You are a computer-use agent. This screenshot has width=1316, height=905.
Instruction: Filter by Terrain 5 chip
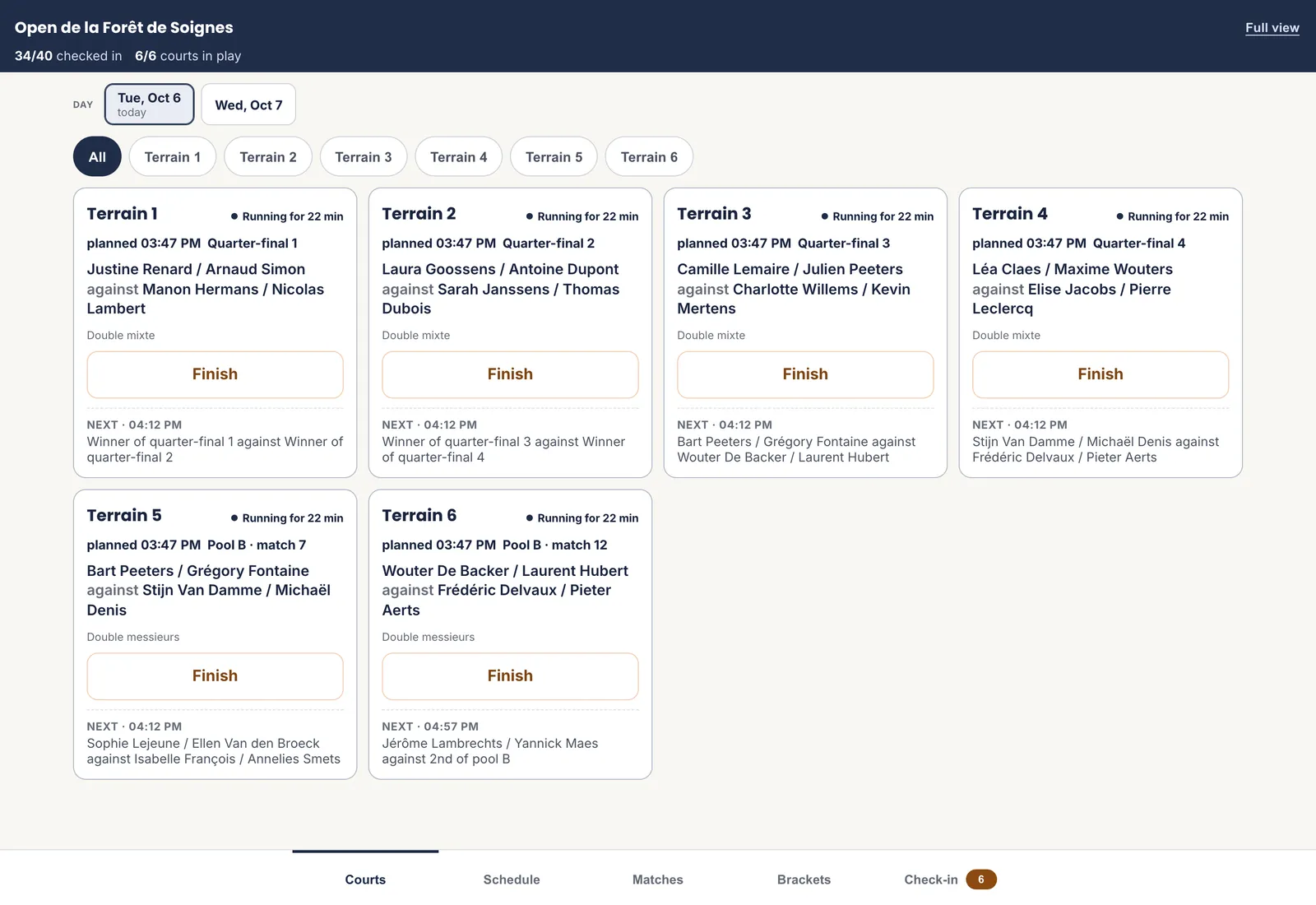(554, 156)
